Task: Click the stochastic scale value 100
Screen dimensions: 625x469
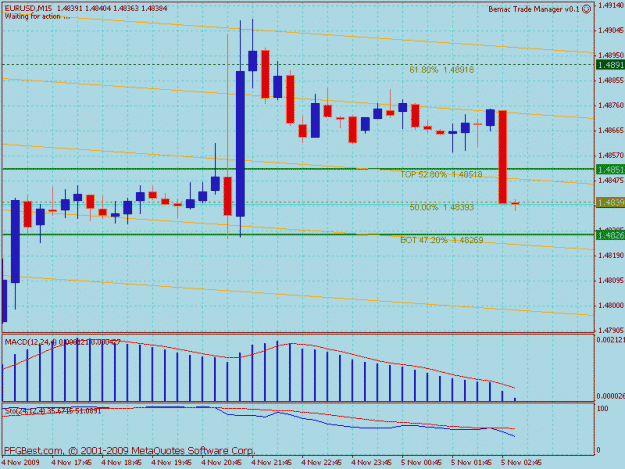Action: point(603,408)
